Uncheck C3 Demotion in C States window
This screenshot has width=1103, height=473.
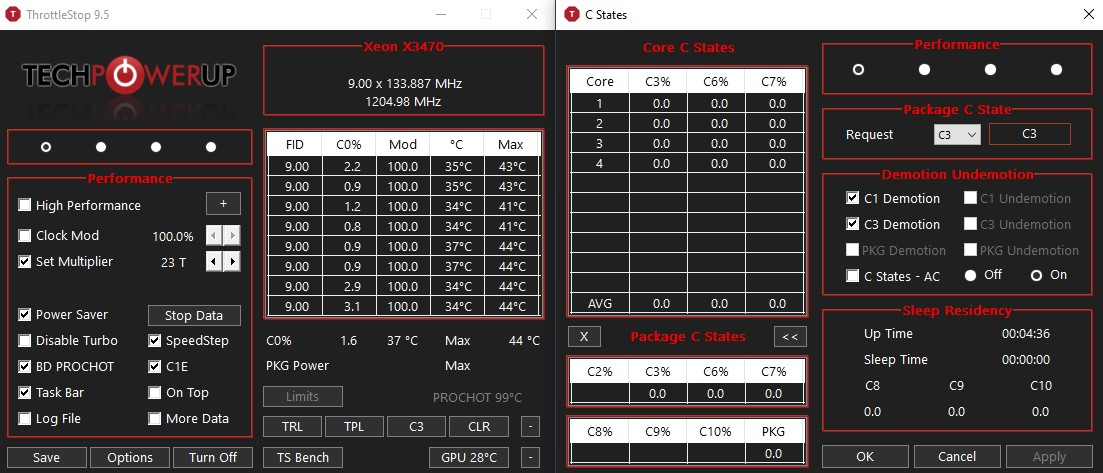(853, 225)
